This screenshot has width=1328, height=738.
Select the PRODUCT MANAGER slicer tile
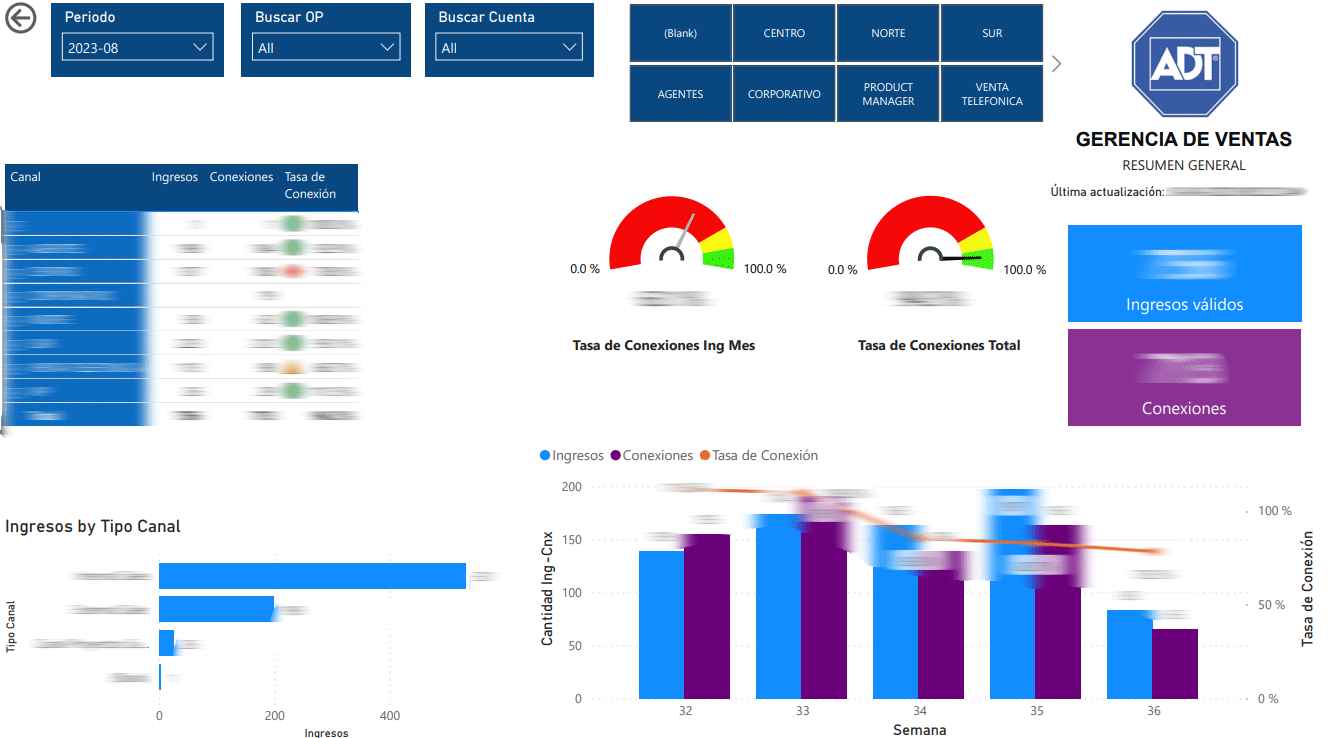pos(888,94)
